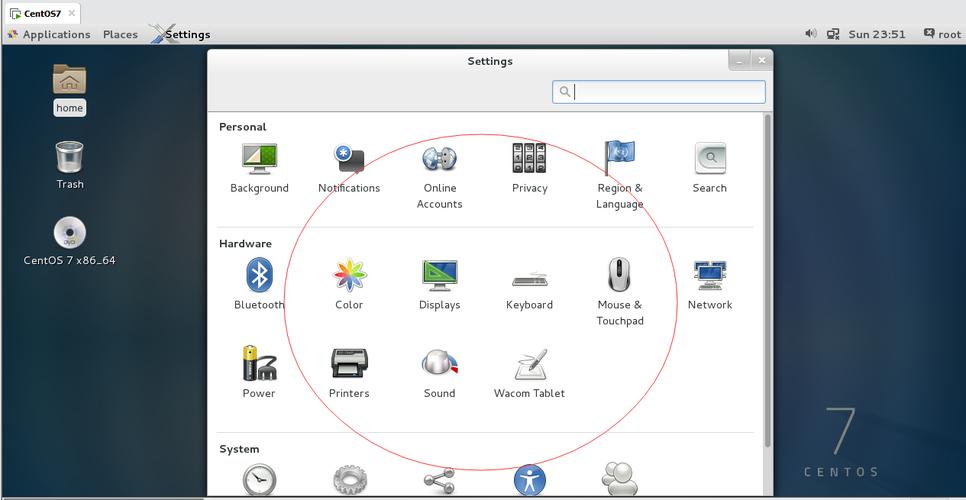Open the Displays settings panel
Viewport: 966px width, 500px height.
pos(439,284)
